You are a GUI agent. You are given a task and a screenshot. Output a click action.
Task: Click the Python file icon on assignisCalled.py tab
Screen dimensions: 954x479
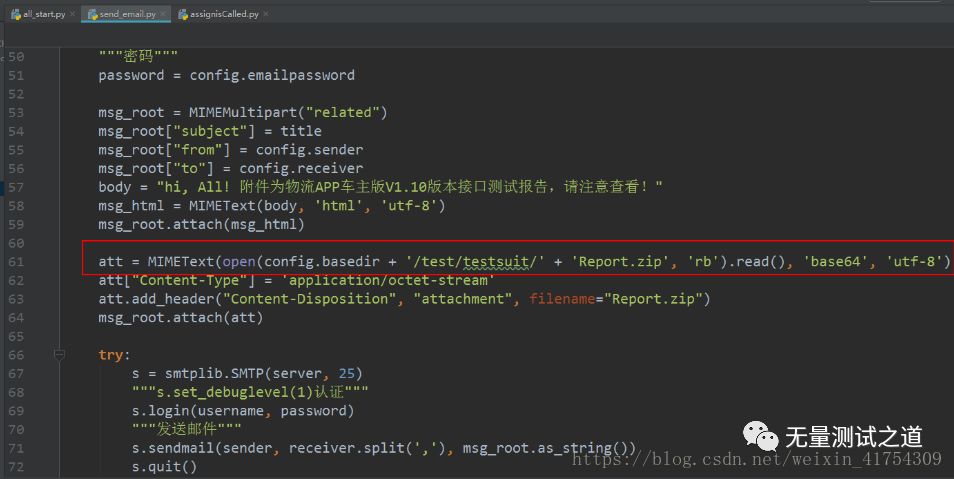tap(183, 14)
